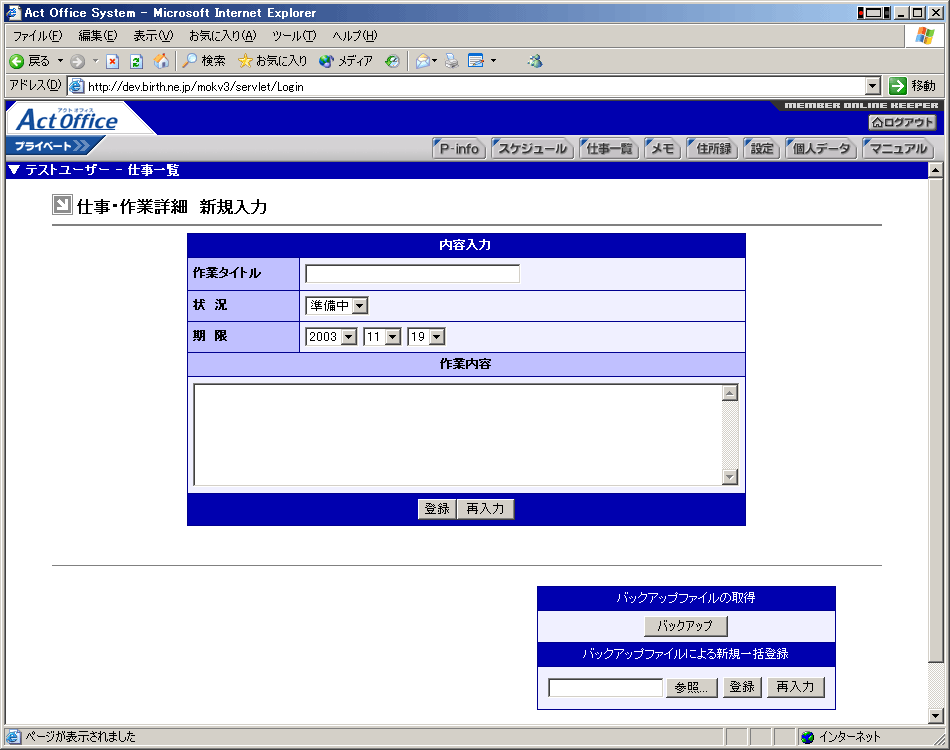Click the ログアウト button

pyautogui.click(x=902, y=122)
